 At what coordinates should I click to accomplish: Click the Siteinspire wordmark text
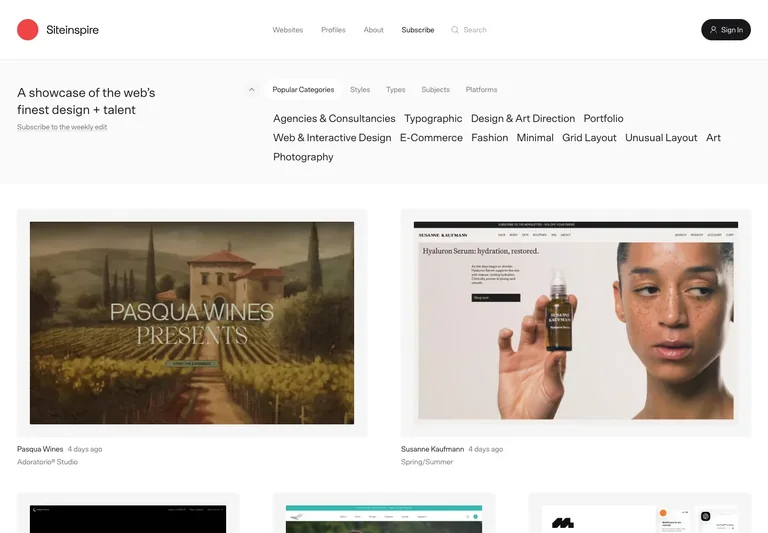point(72,30)
